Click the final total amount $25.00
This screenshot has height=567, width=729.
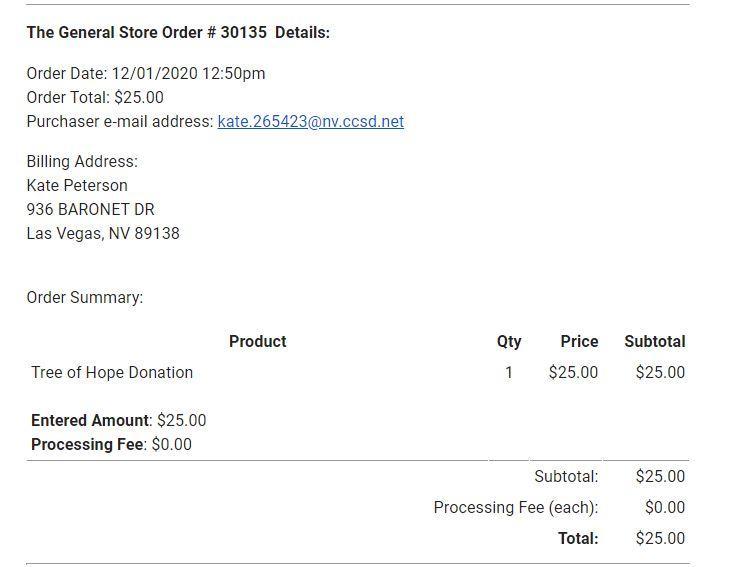[660, 539]
